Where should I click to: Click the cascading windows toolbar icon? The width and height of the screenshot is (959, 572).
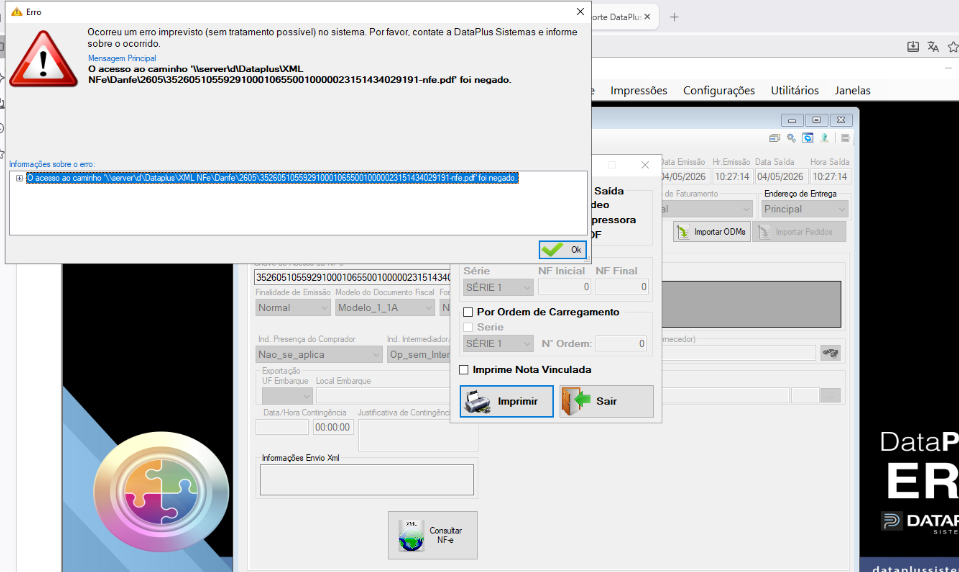click(x=774, y=138)
